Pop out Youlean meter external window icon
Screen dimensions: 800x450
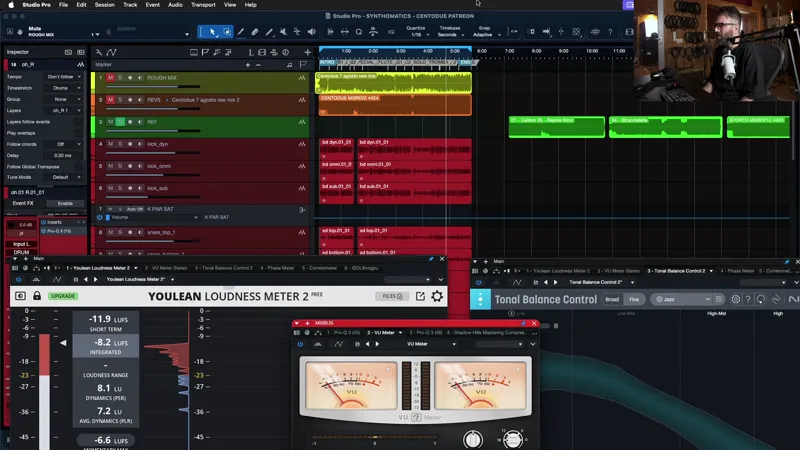pyautogui.click(x=420, y=296)
